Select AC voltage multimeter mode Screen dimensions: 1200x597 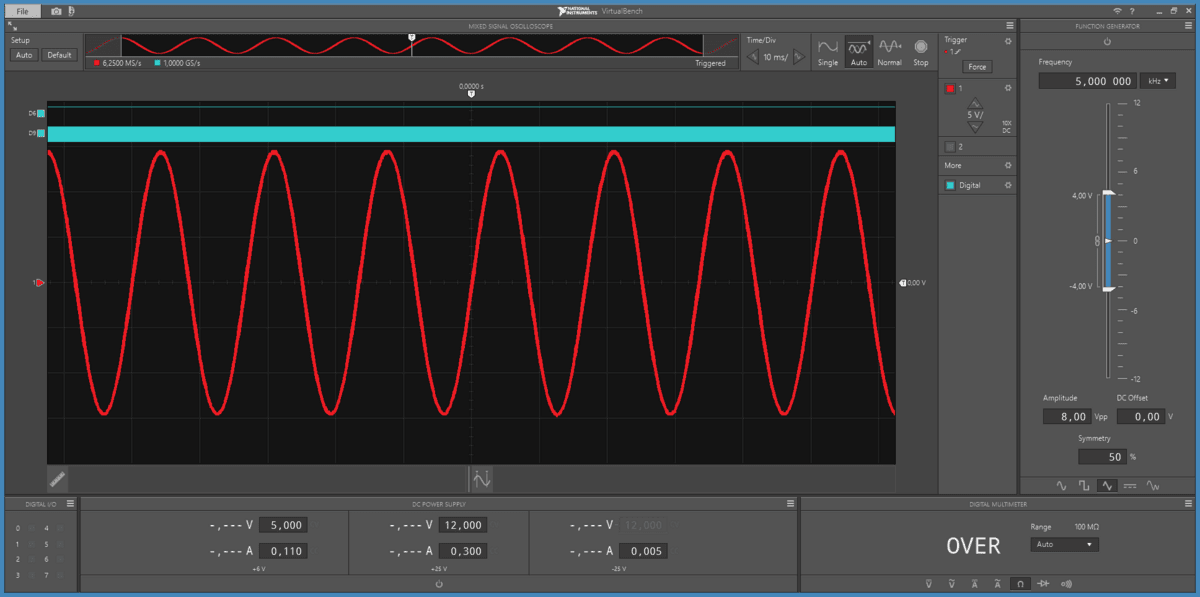[951, 583]
